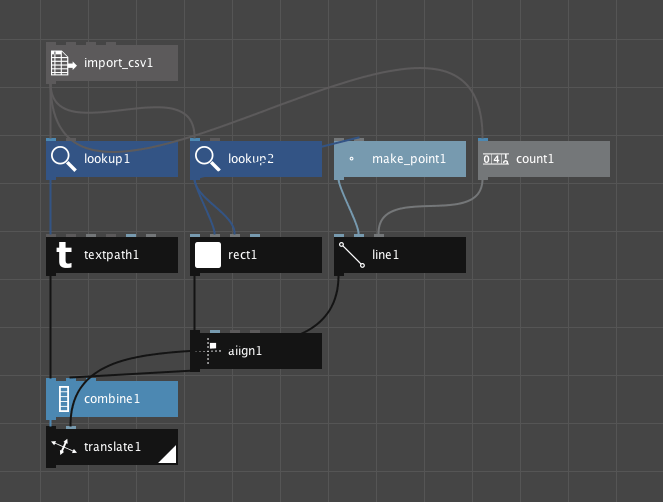The height and width of the screenshot is (502, 663).
Task: Click the combine1 list icon
Action: tap(64, 399)
